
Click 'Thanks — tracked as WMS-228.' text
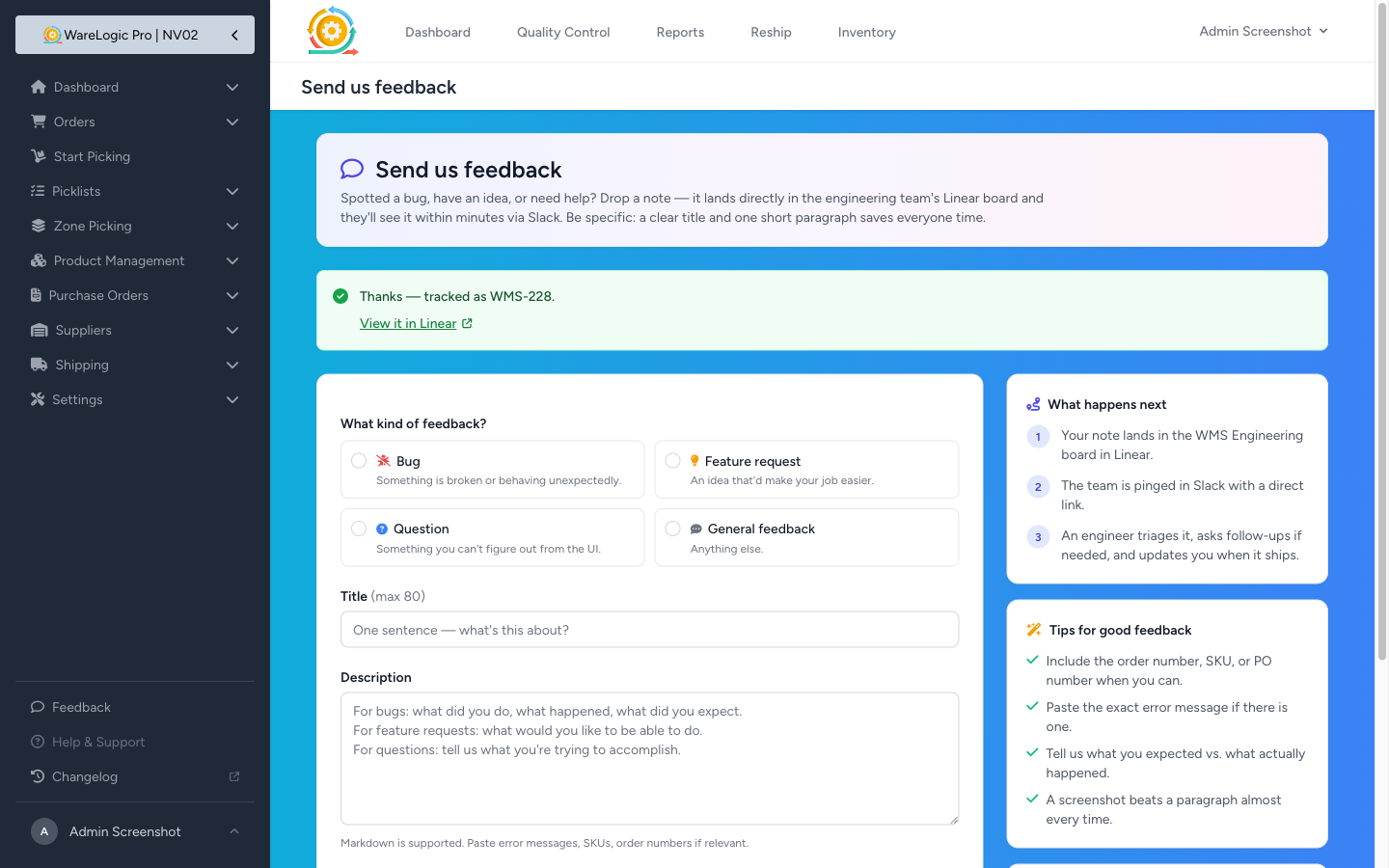tap(457, 296)
